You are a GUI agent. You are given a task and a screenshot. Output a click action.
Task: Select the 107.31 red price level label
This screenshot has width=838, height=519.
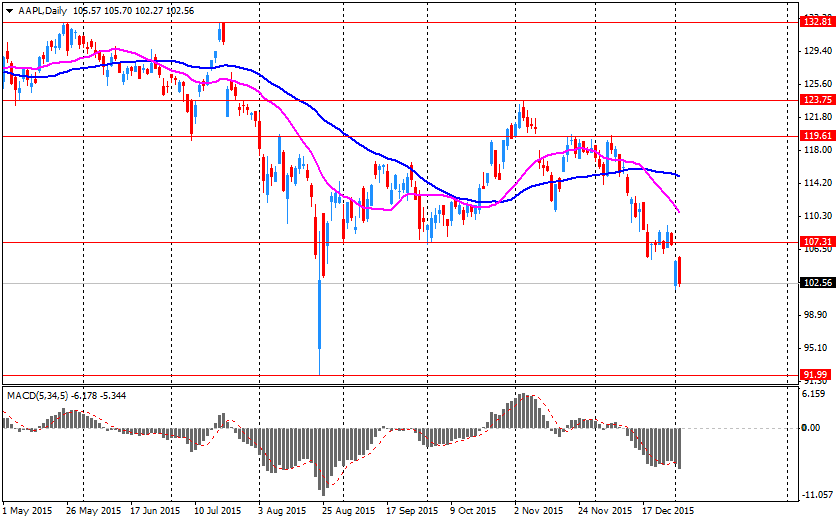[x=818, y=242]
